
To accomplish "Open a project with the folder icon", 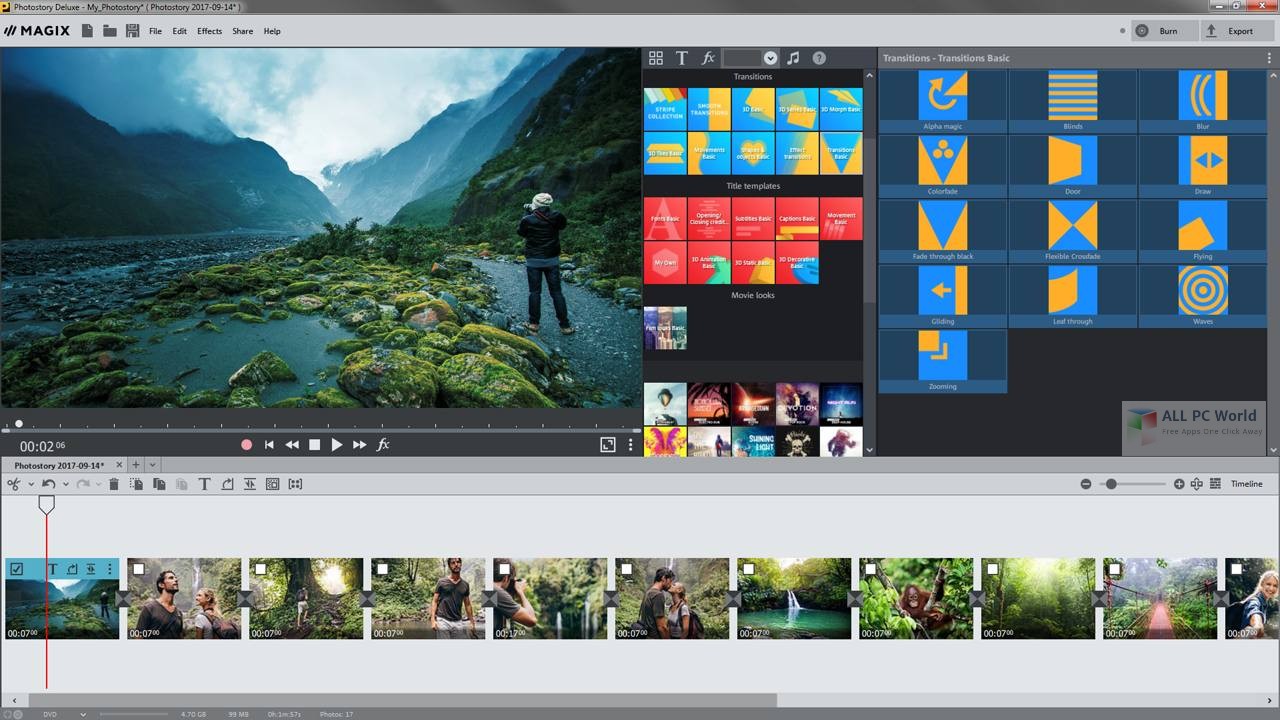I will [109, 31].
